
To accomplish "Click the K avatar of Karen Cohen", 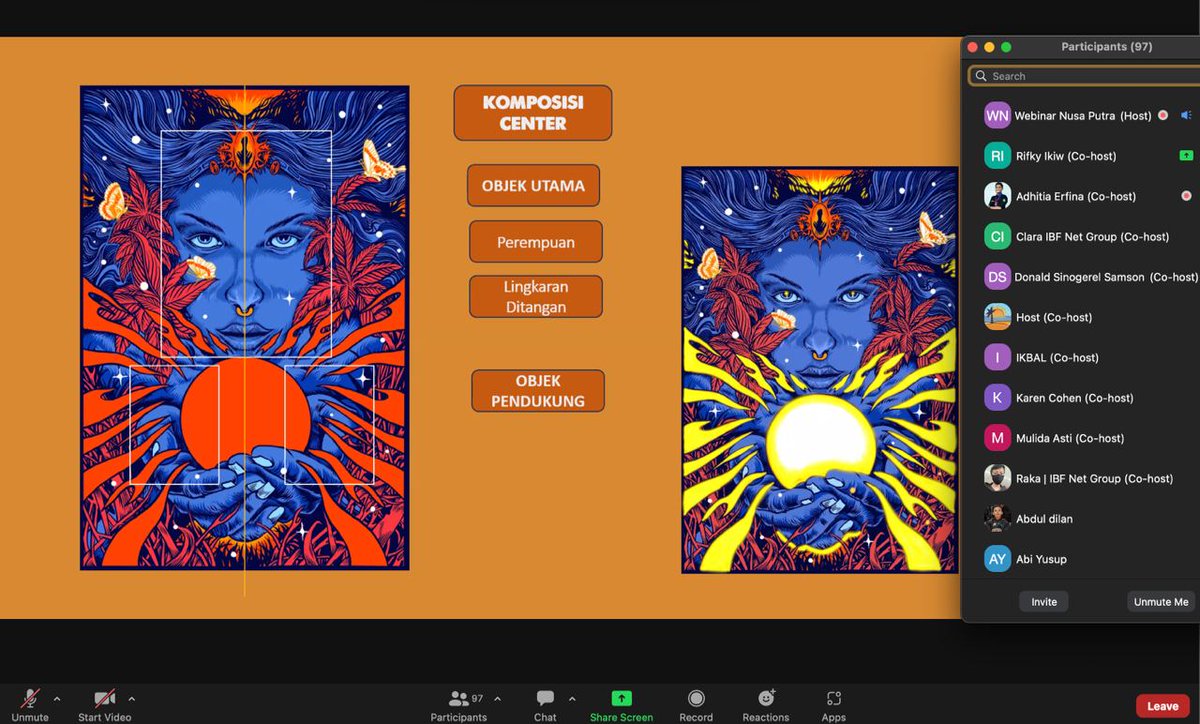I will point(997,398).
